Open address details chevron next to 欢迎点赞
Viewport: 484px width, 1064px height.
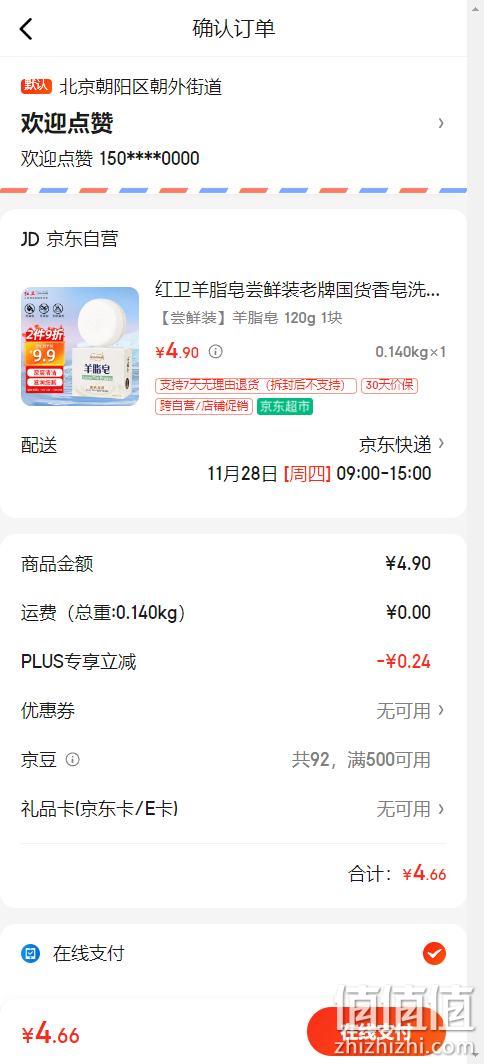tap(441, 123)
